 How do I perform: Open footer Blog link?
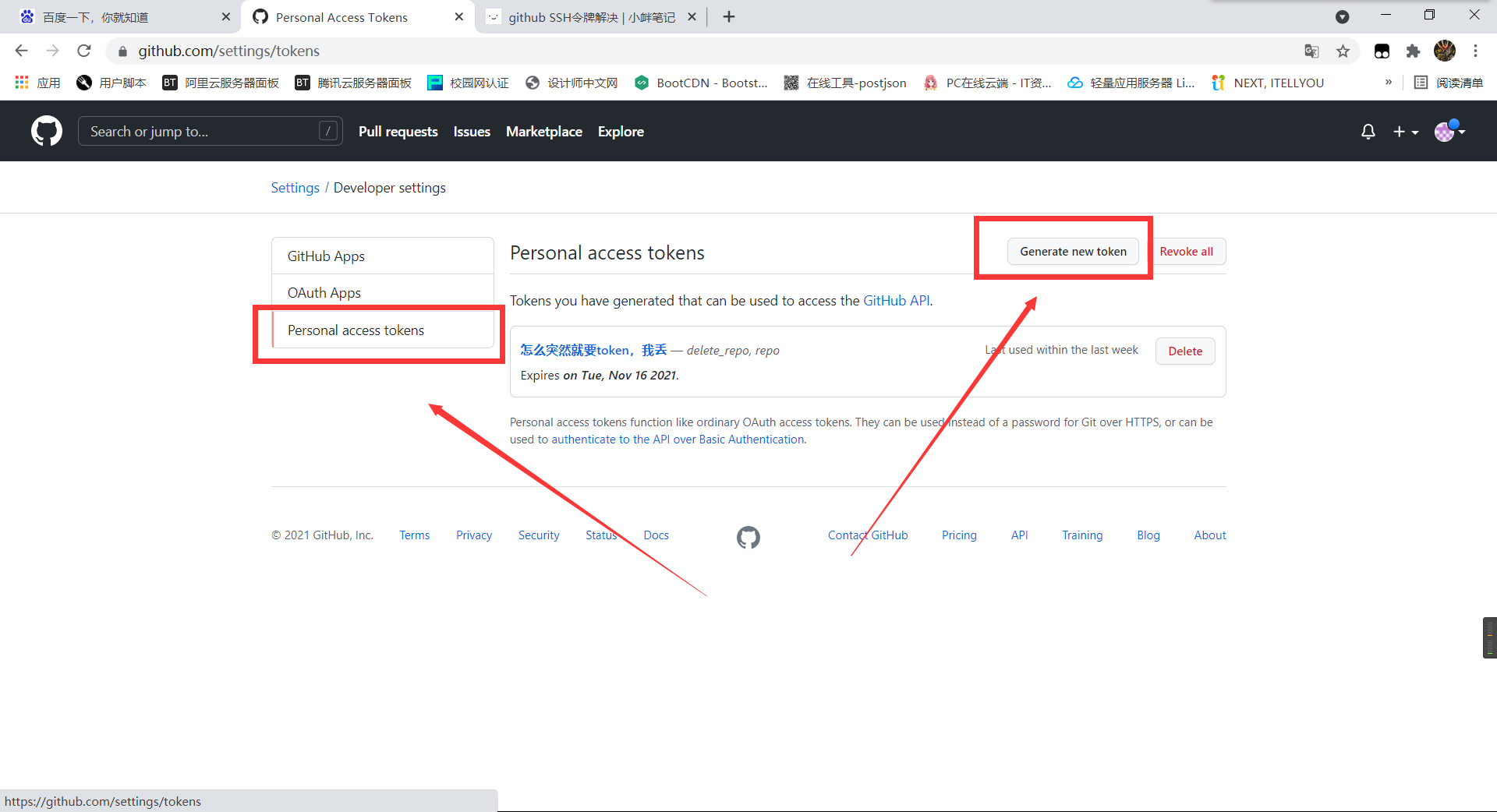(x=1148, y=535)
